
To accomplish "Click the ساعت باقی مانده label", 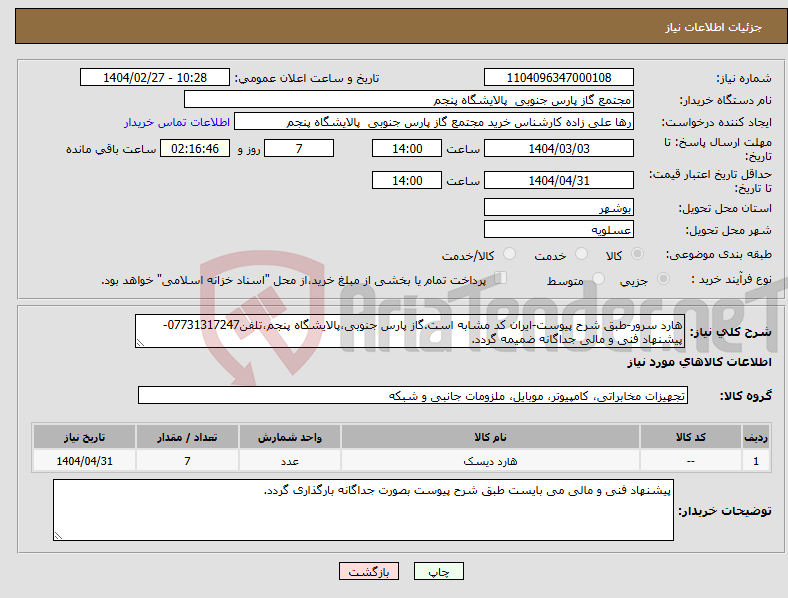I will click(111, 149).
